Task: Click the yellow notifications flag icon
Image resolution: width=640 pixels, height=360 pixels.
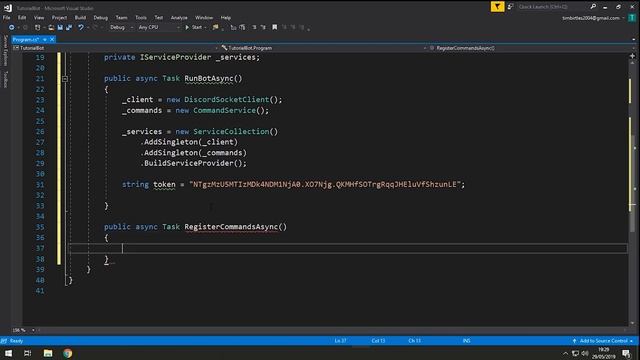Action: tap(497, 7)
